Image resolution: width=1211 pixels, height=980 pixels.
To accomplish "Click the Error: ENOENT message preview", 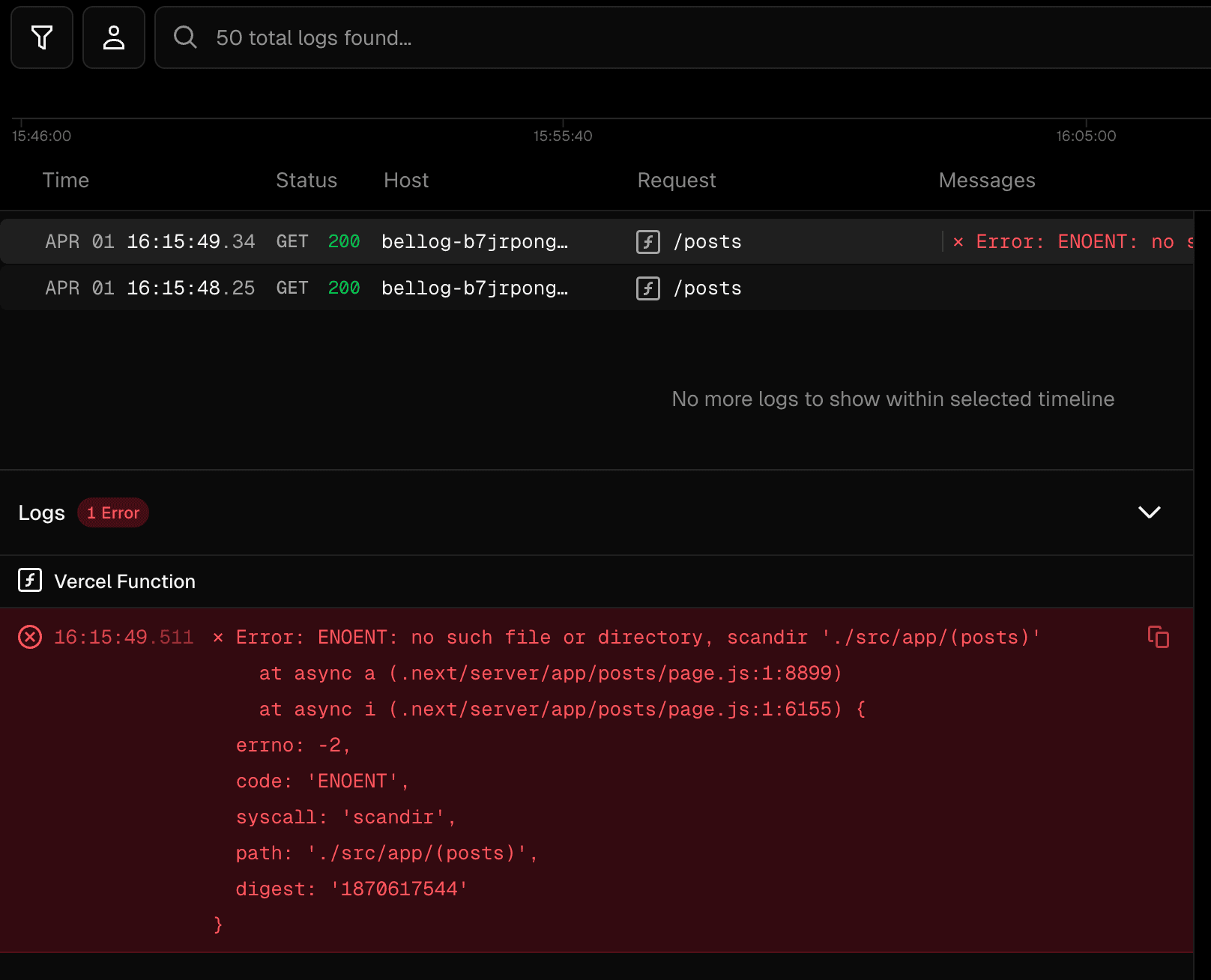I will pos(1084,241).
